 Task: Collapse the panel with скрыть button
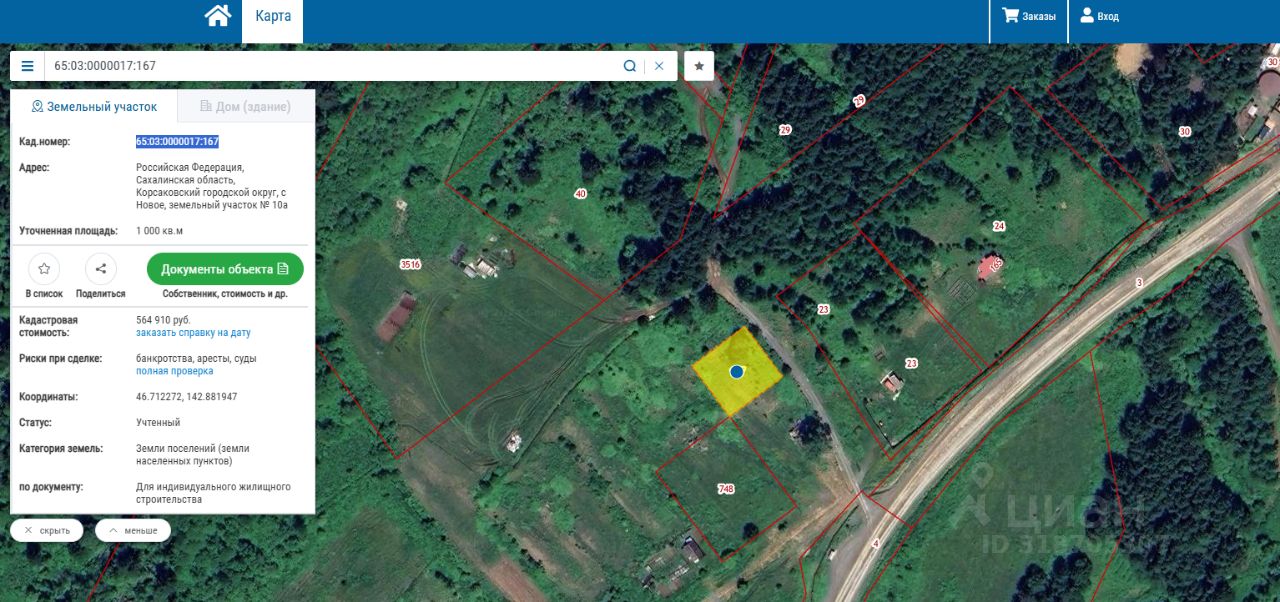[x=47, y=530]
